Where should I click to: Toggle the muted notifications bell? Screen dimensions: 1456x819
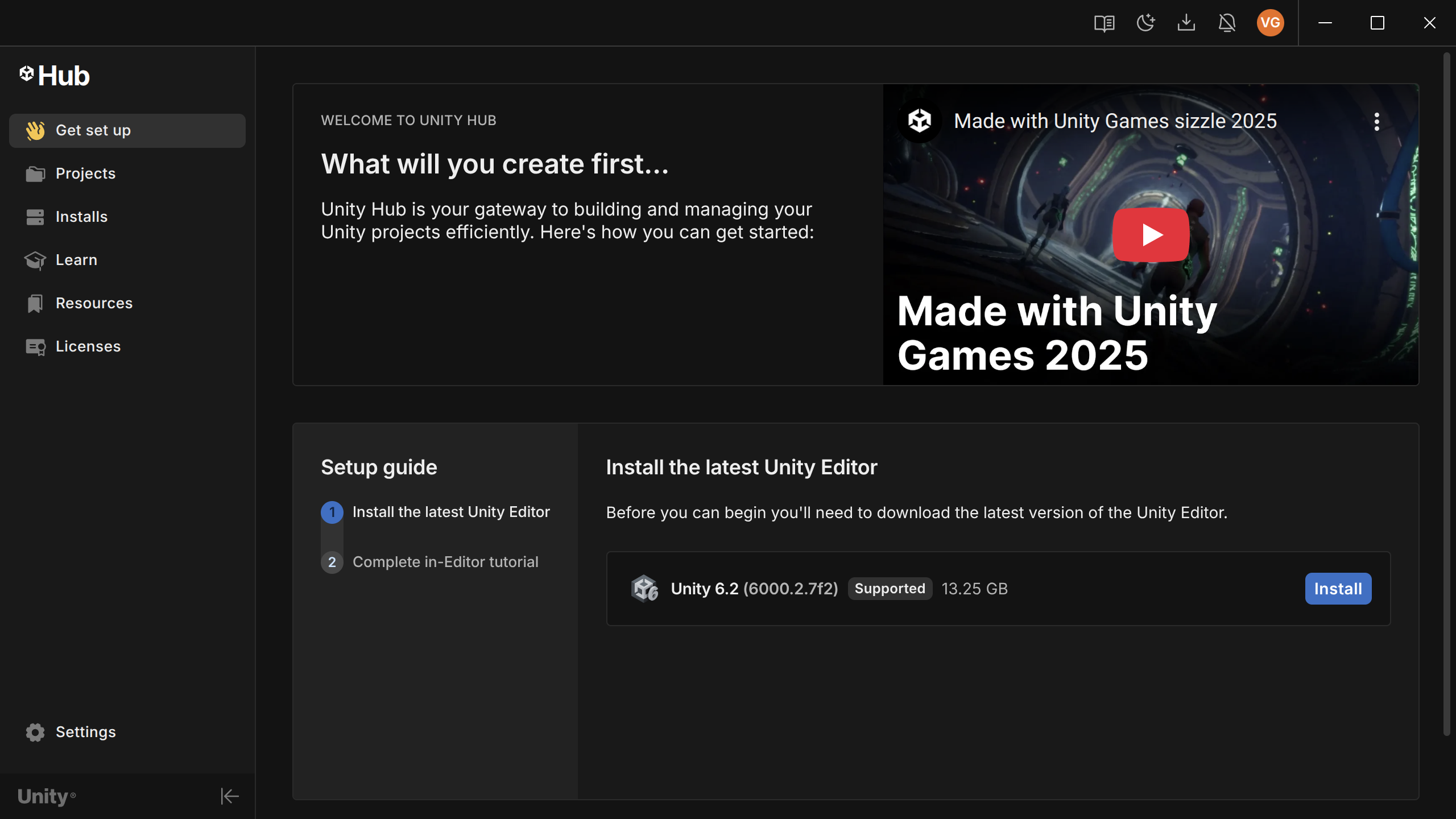point(1227,23)
